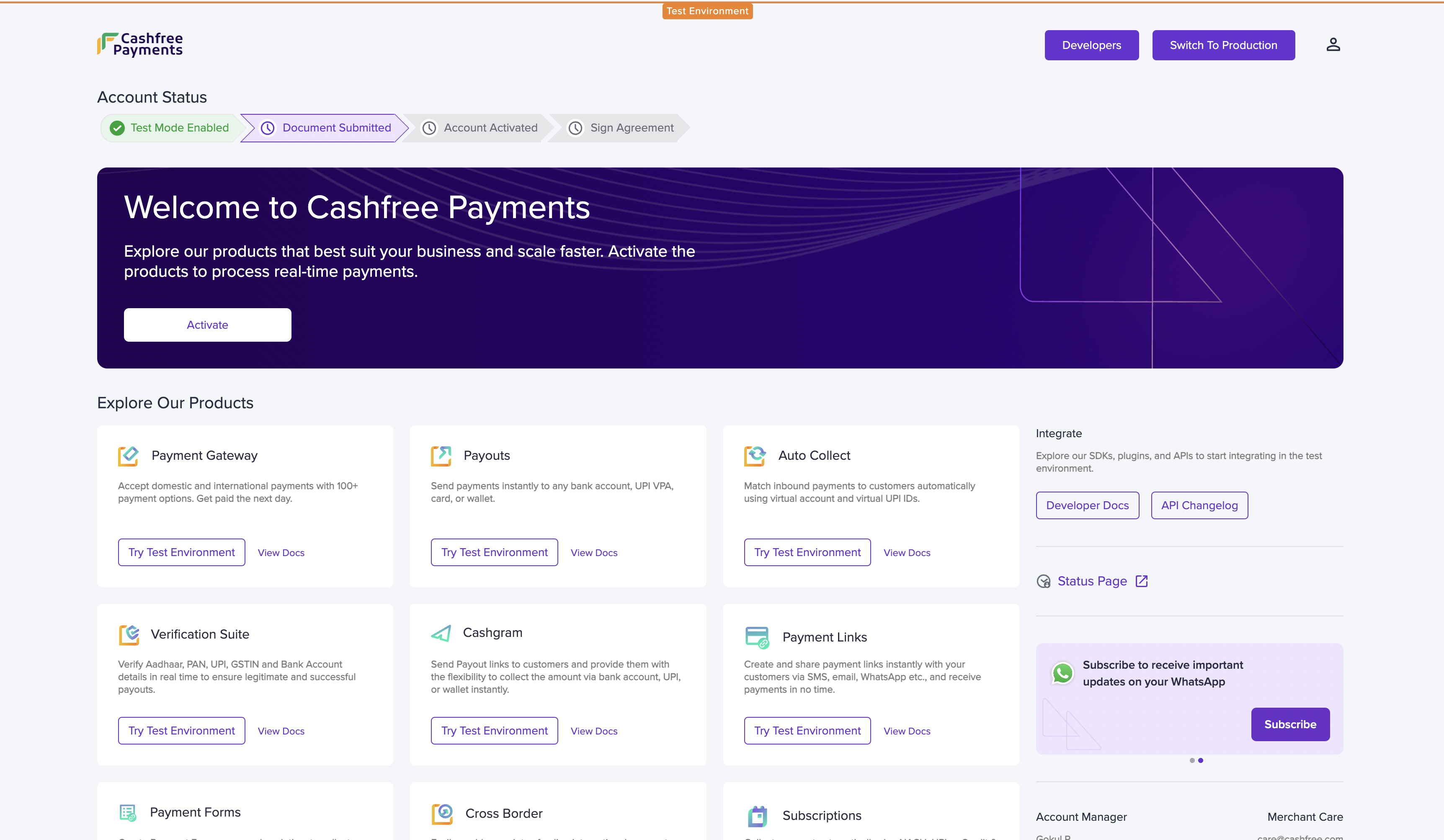Click the Payment Gateway product icon

pos(128,456)
